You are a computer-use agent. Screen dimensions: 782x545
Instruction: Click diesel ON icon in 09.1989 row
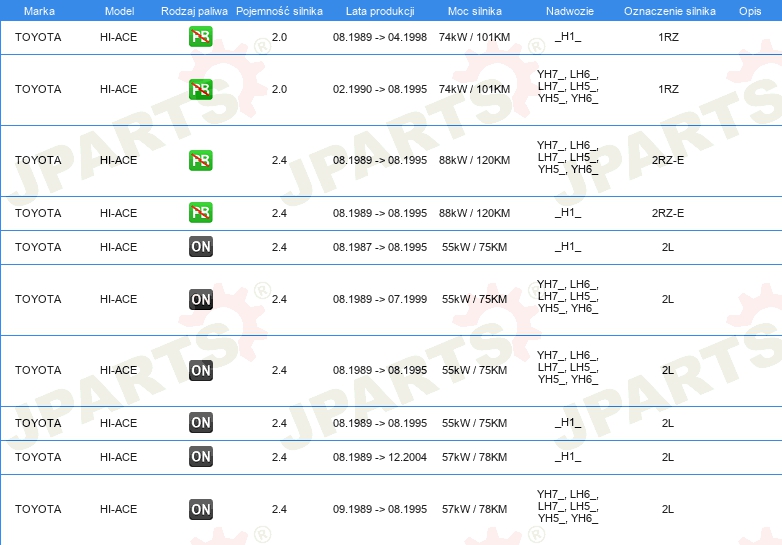tap(200, 509)
